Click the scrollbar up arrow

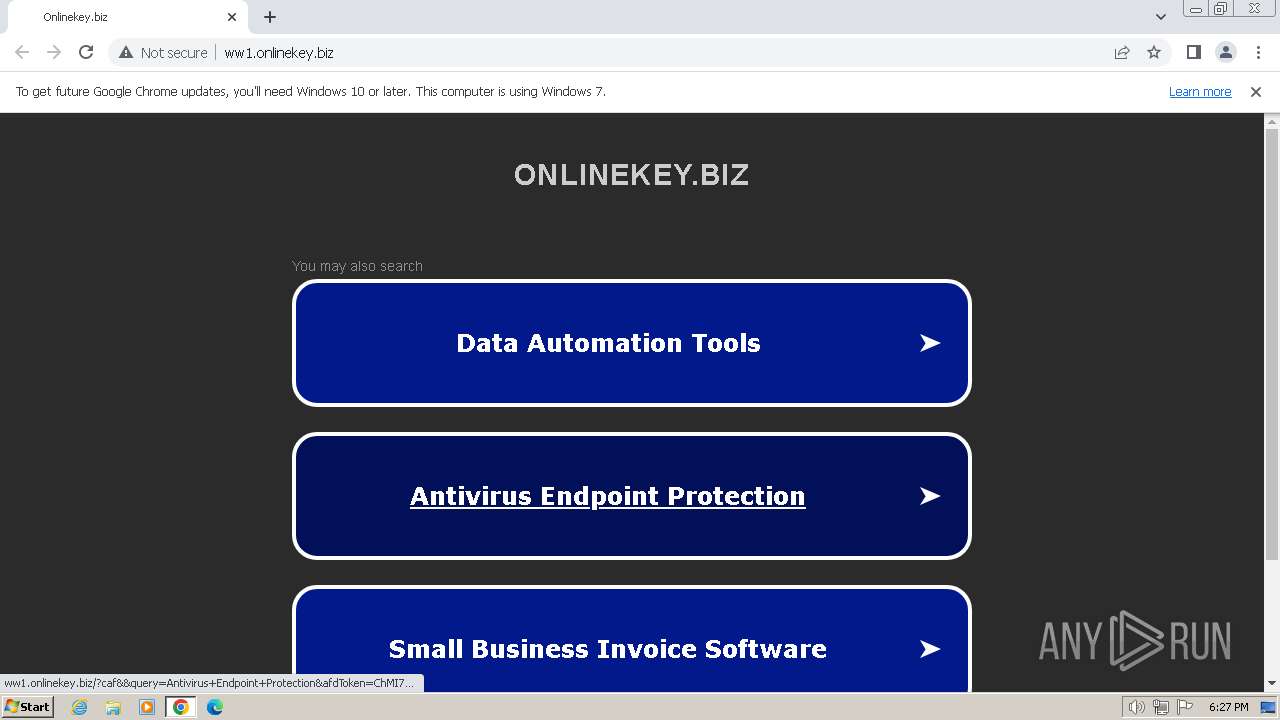1272,121
